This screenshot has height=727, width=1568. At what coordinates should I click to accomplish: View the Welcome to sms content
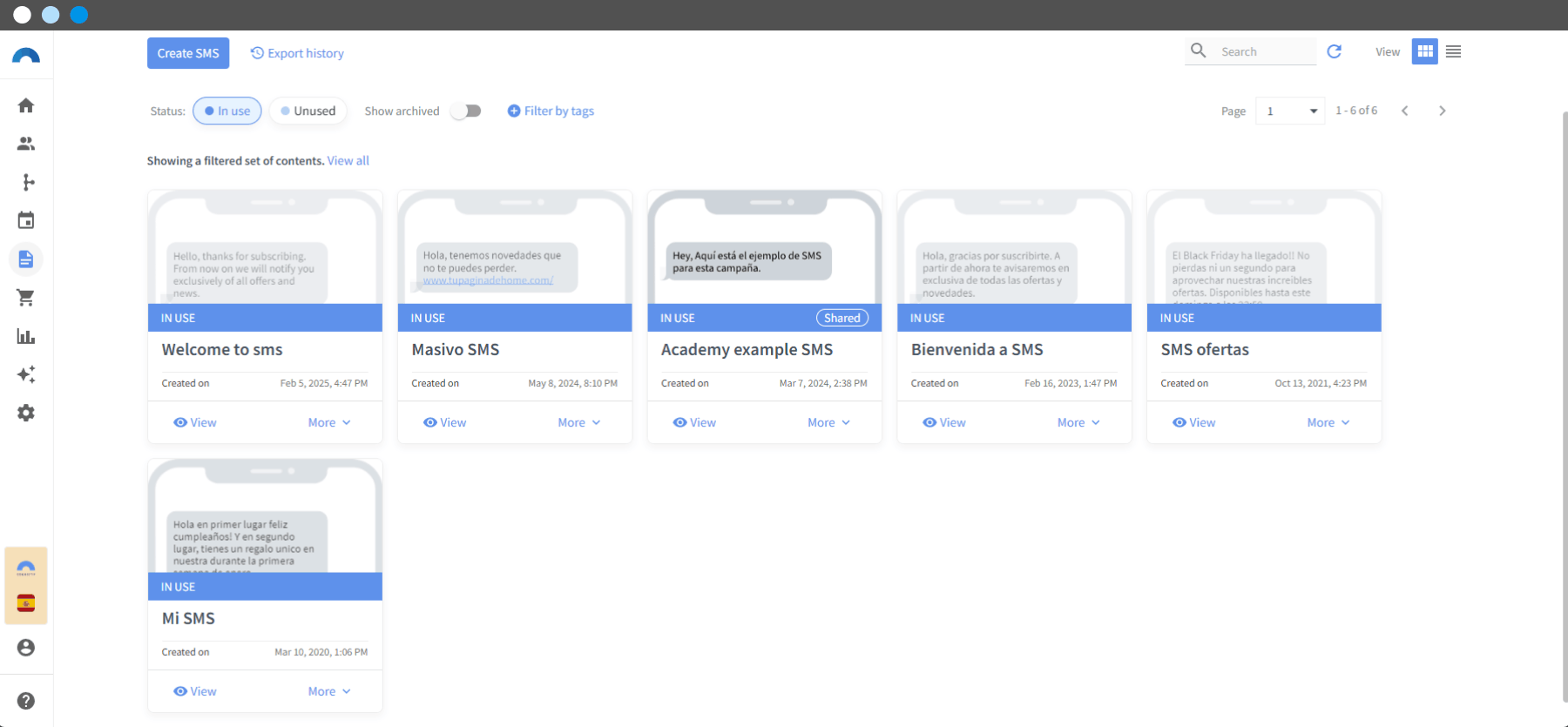195,422
